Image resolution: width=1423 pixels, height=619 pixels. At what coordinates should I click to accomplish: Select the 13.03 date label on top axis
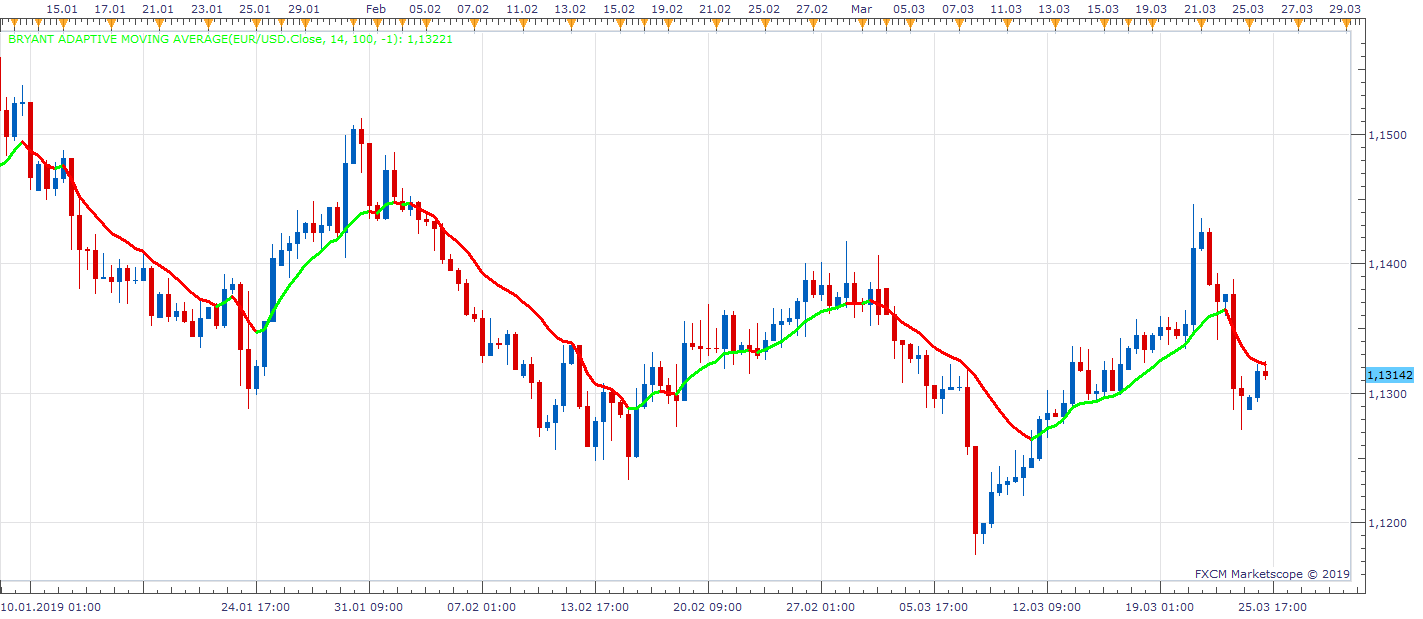tap(1054, 8)
